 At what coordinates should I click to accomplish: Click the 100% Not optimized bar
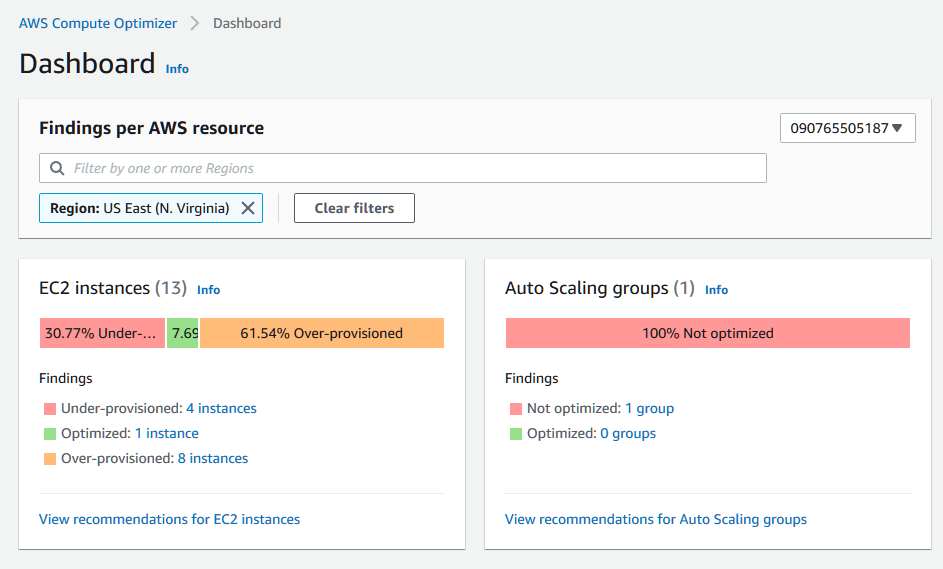707,333
